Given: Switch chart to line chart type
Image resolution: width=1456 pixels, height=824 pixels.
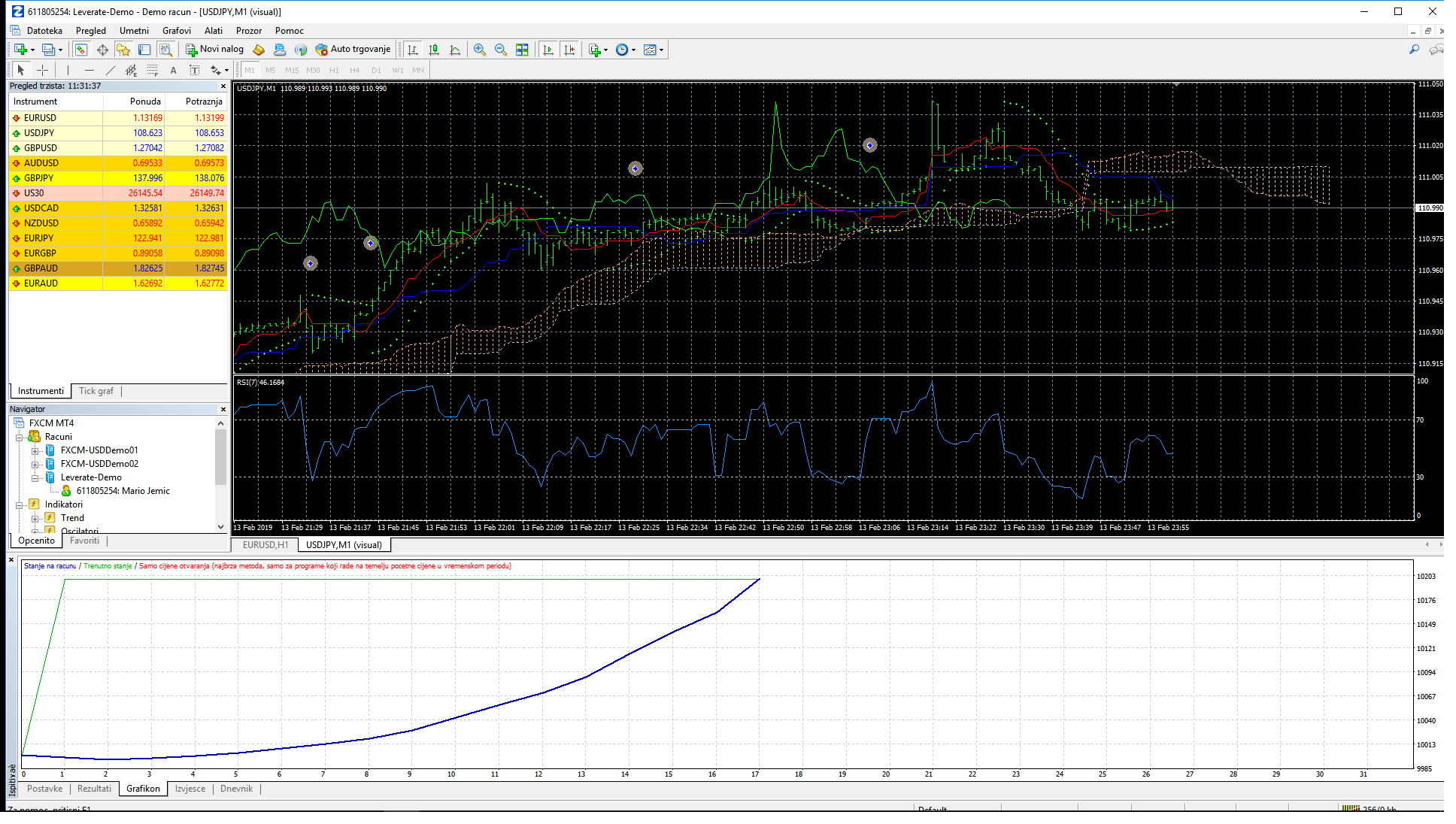Looking at the screenshot, I should pyautogui.click(x=455, y=50).
